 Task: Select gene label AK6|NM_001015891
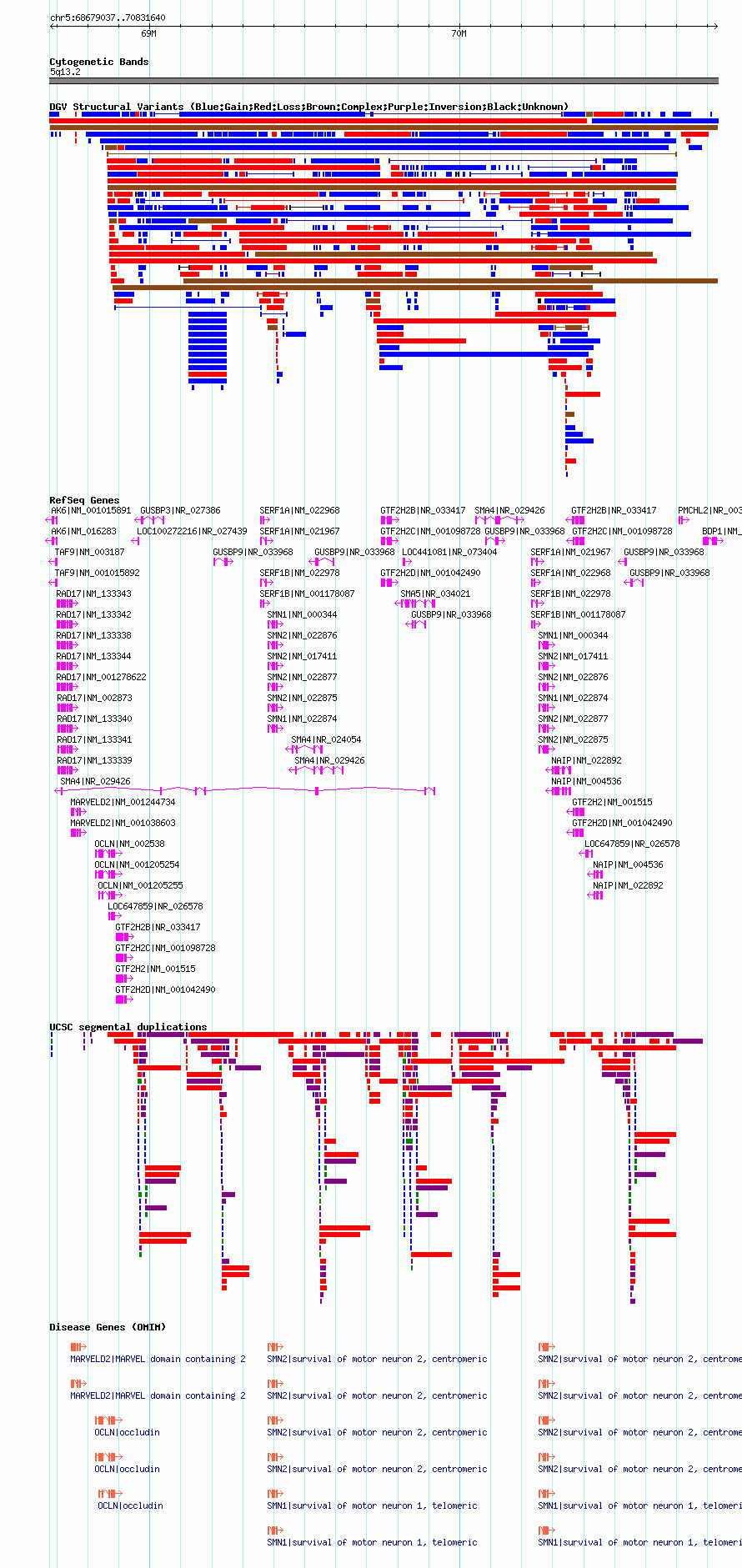click(91, 510)
